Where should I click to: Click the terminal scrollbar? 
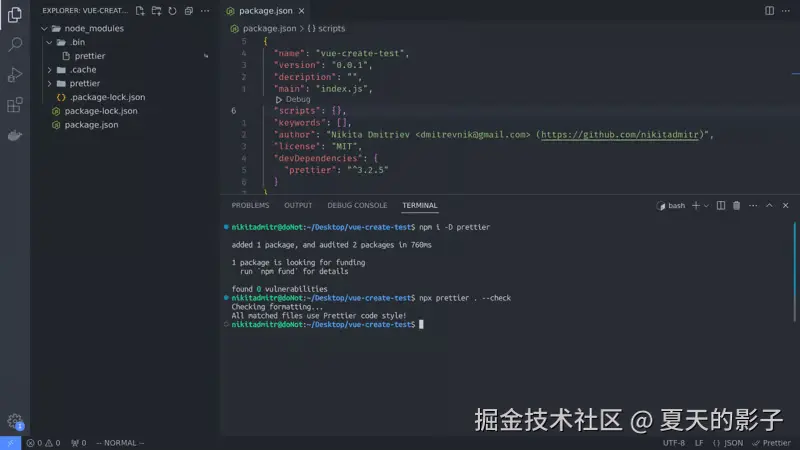click(x=794, y=272)
